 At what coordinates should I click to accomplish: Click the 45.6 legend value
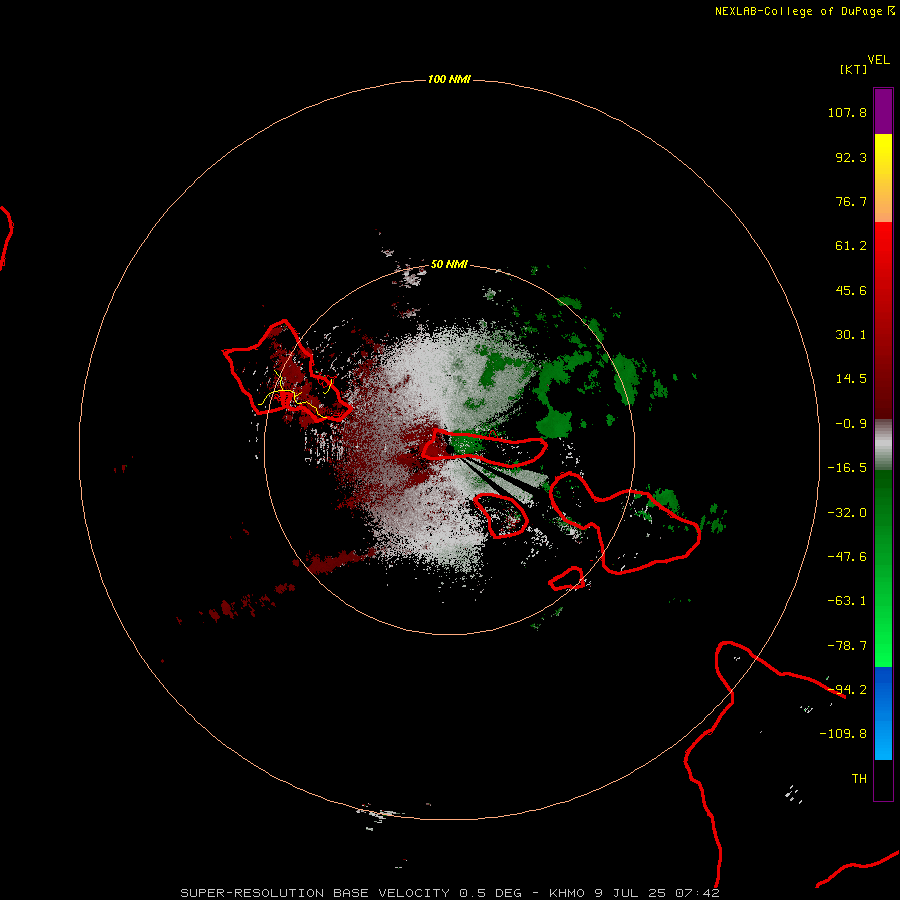tap(851, 290)
